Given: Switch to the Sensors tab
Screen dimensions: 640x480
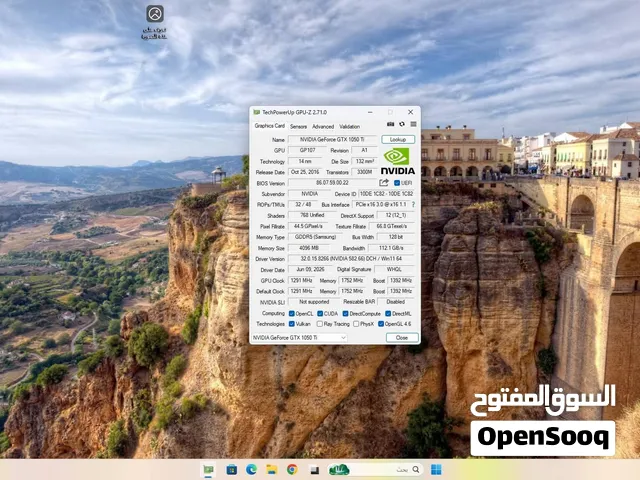Looking at the screenshot, I should coord(298,127).
